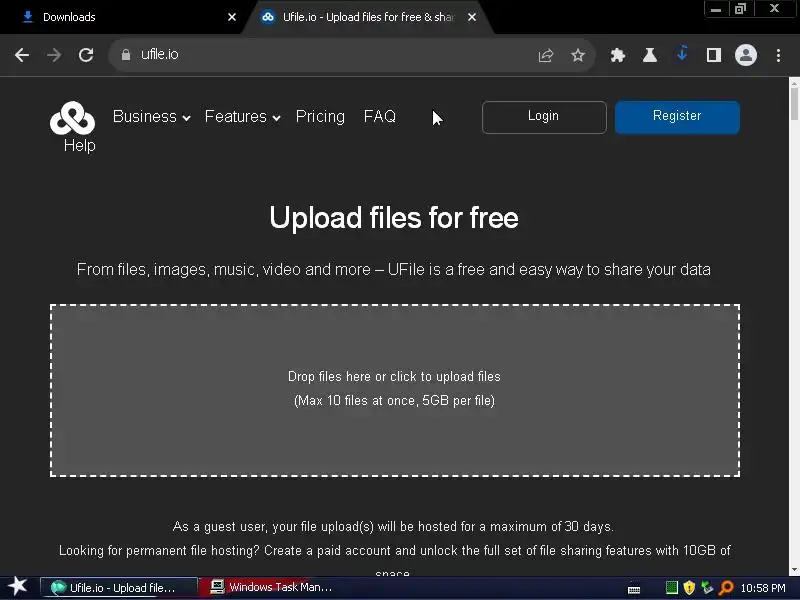Open the profile avatar icon

[745, 55]
